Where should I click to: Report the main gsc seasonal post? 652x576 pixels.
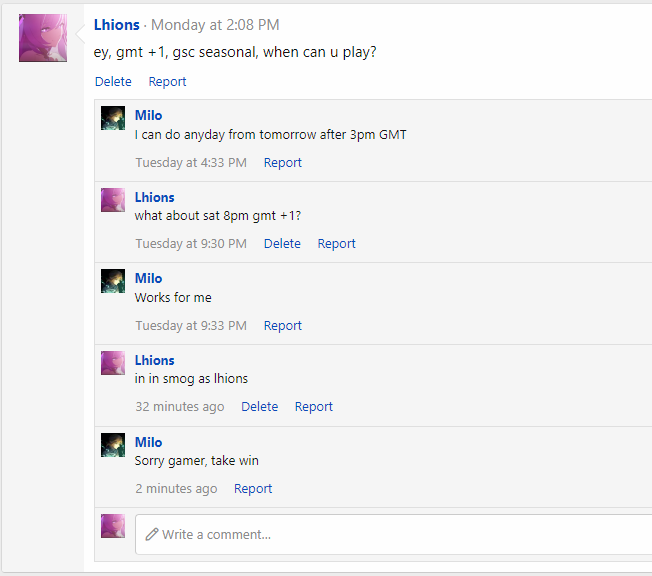(167, 82)
